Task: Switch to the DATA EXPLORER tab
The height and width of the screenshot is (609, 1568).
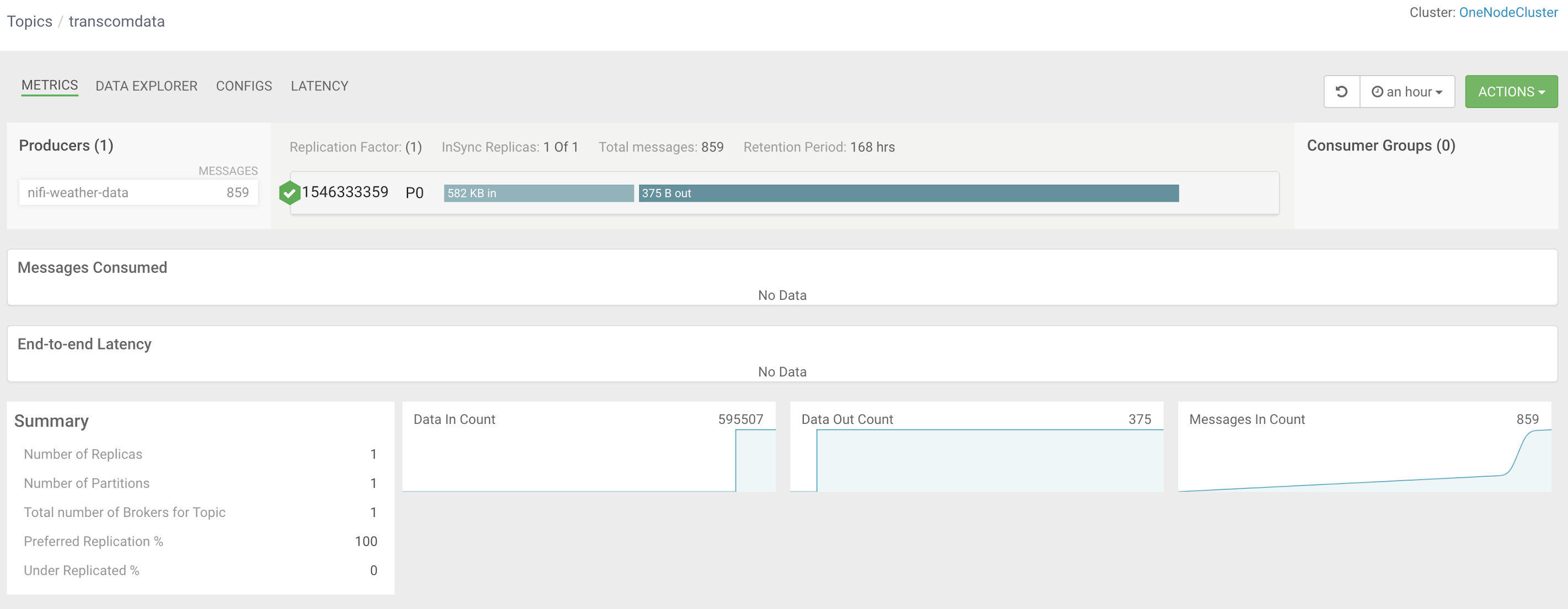Action: 146,86
